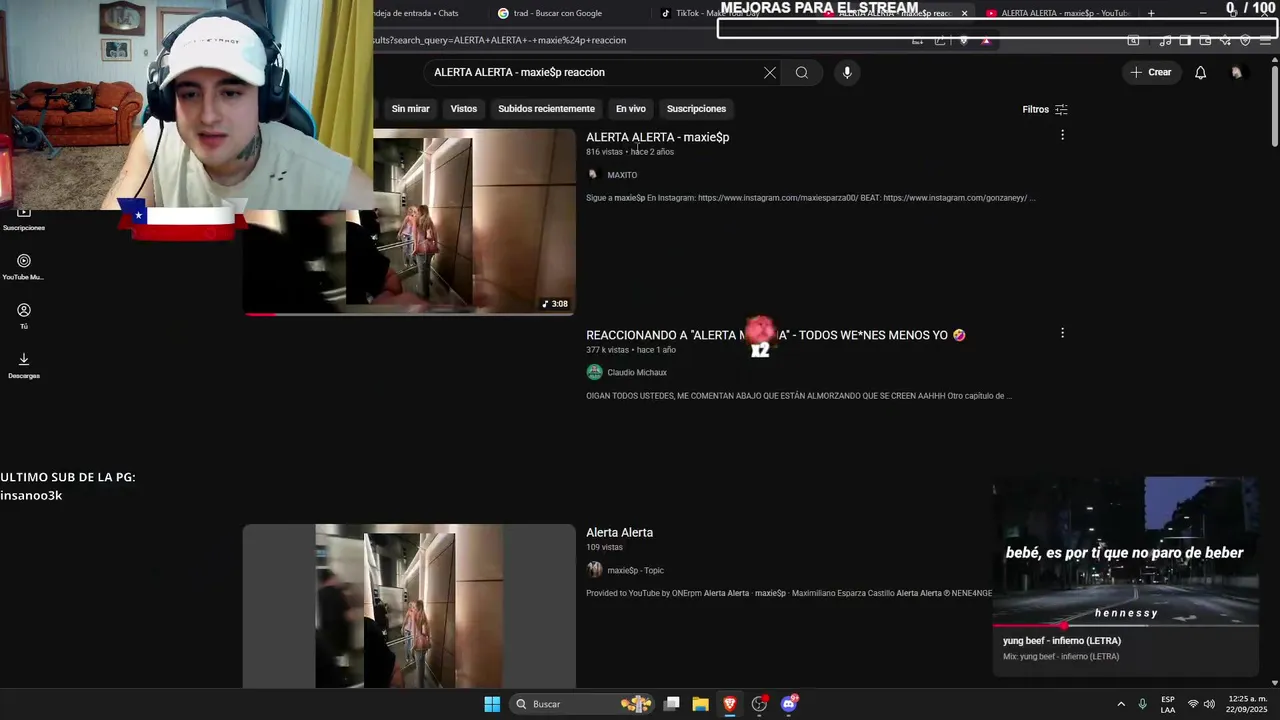
Task: Select the En vivo filter chip
Action: 630,108
